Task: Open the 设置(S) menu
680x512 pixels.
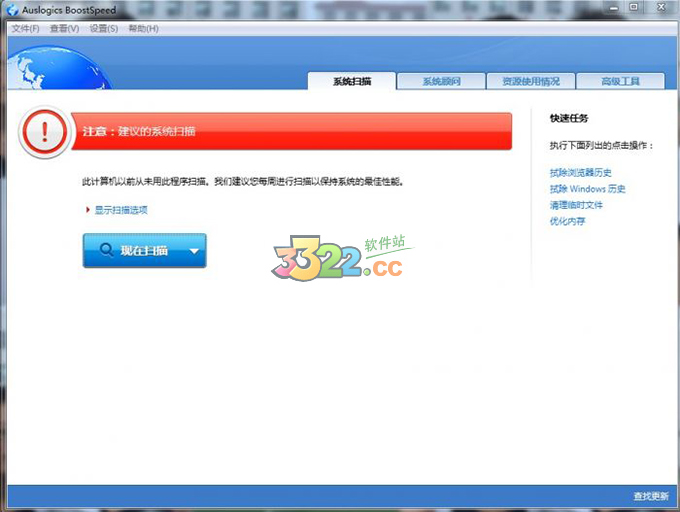Action: coord(104,29)
